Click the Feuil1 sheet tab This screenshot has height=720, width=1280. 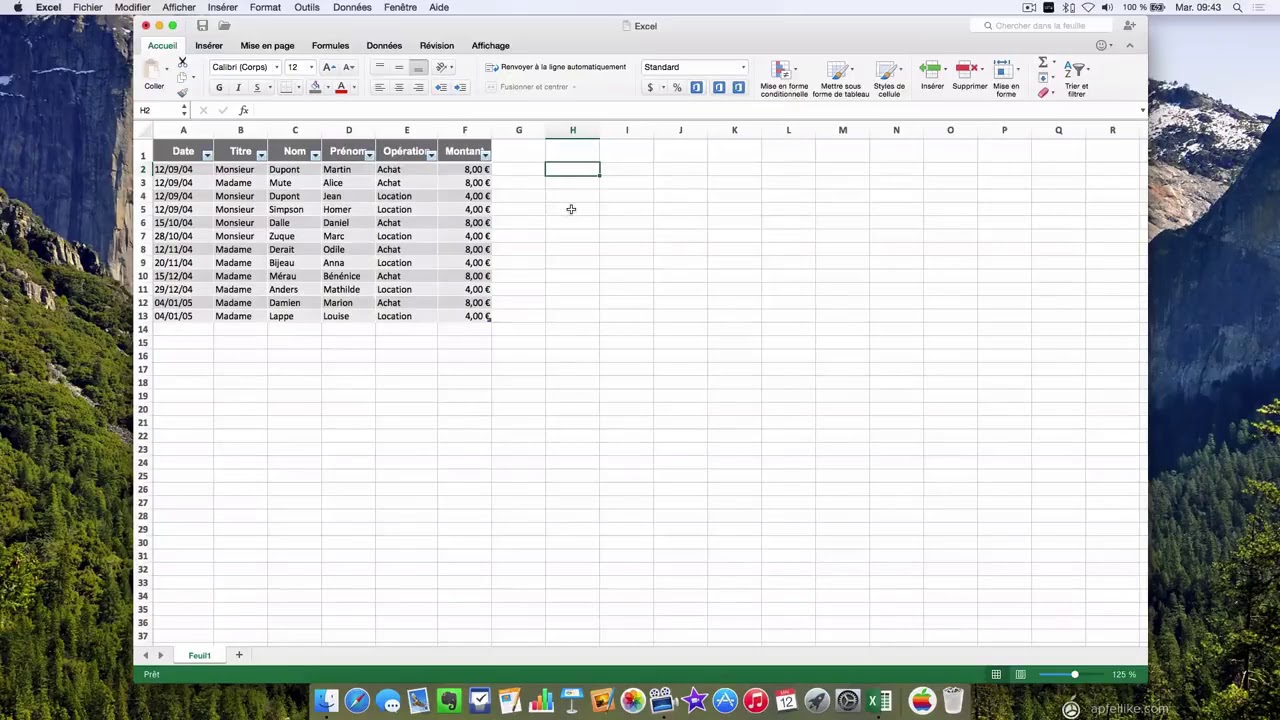tap(199, 655)
